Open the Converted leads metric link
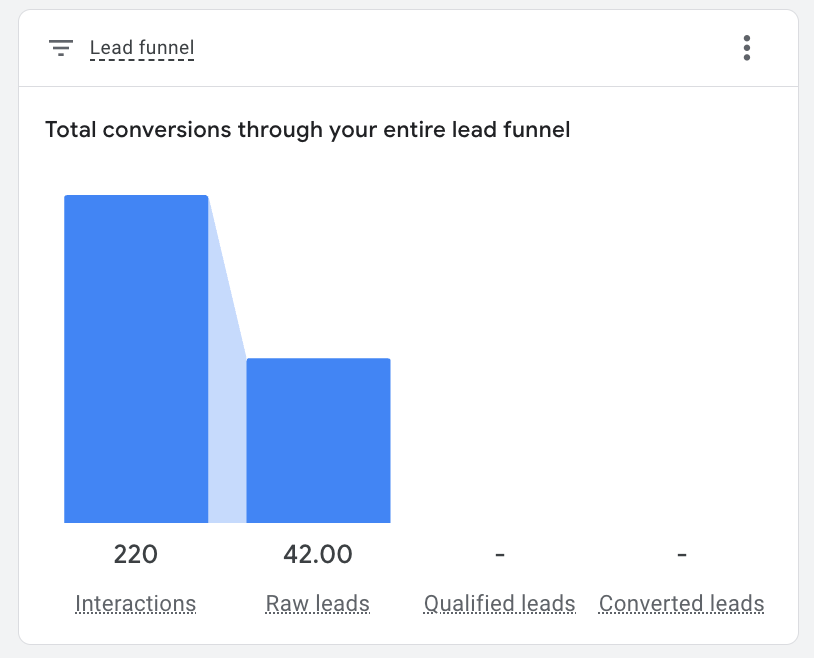Image resolution: width=814 pixels, height=658 pixels. pos(681,604)
